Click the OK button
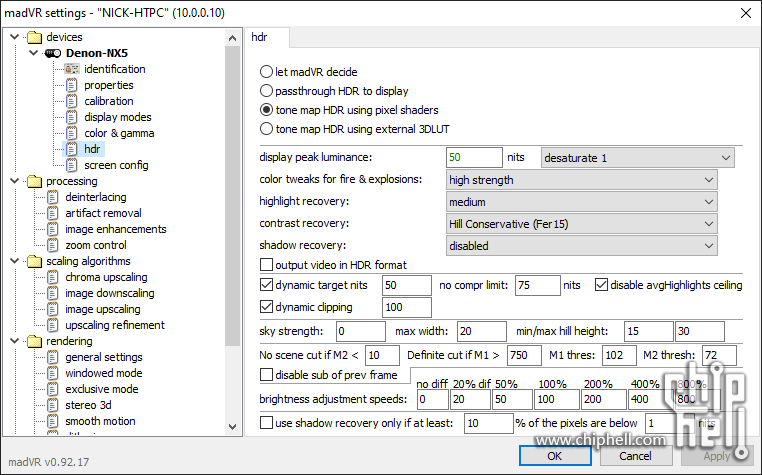The height and width of the screenshot is (475, 762). click(555, 456)
